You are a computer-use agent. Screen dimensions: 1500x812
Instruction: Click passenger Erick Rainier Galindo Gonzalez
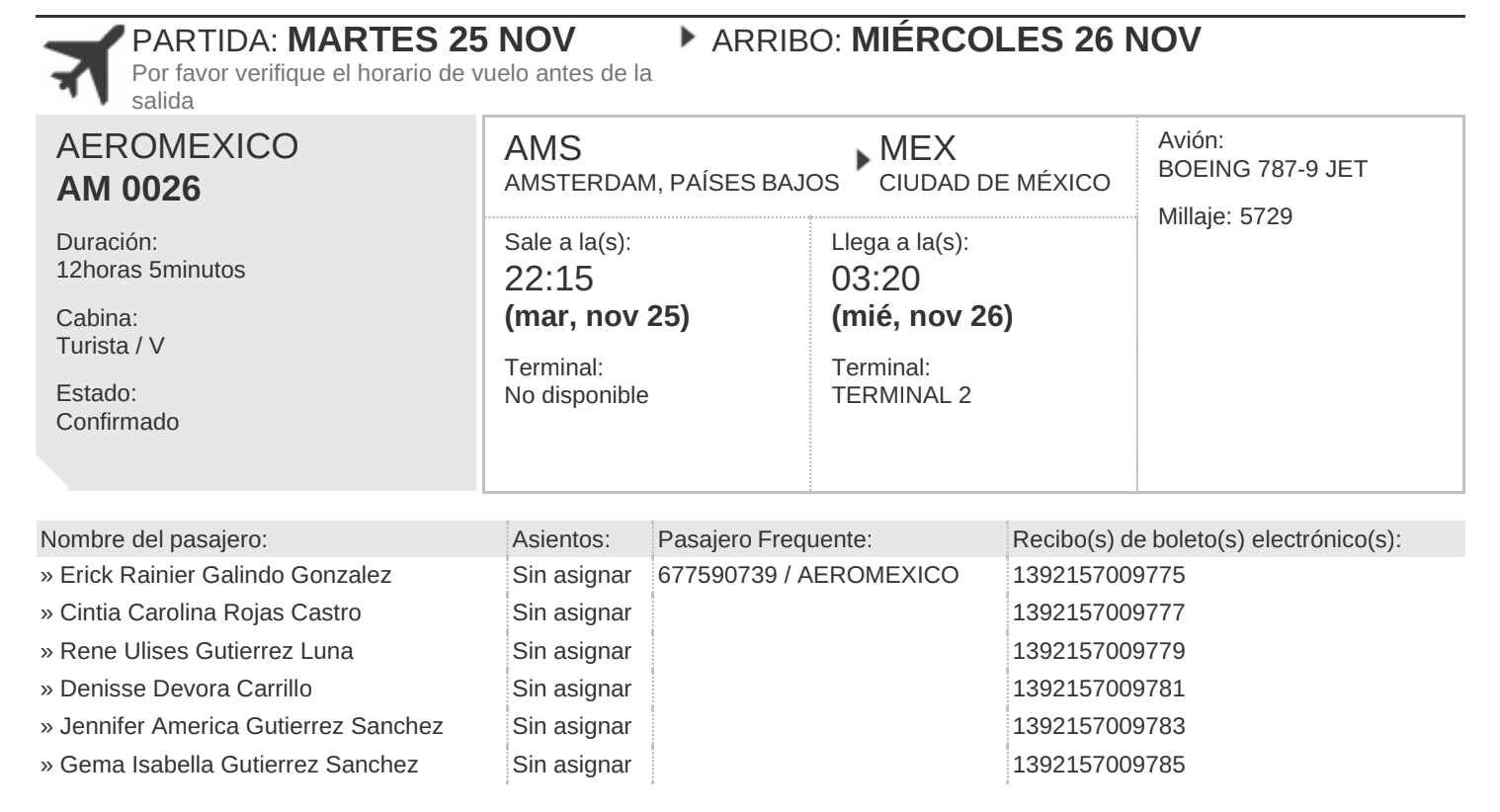[225, 575]
